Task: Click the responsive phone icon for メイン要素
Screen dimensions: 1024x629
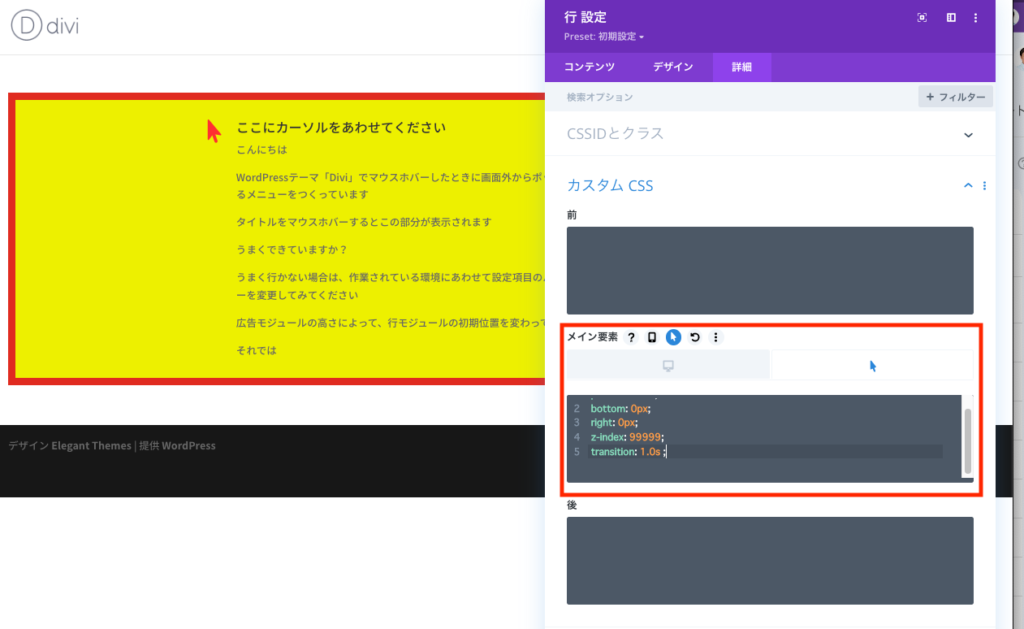Action: [652, 338]
